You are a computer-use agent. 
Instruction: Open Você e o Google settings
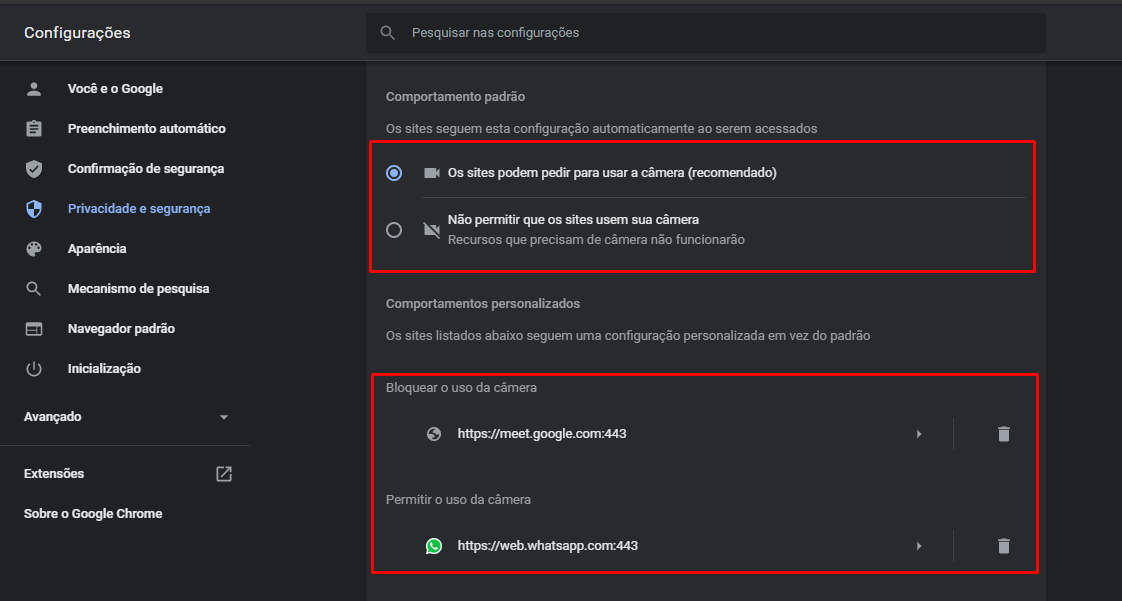click(115, 89)
